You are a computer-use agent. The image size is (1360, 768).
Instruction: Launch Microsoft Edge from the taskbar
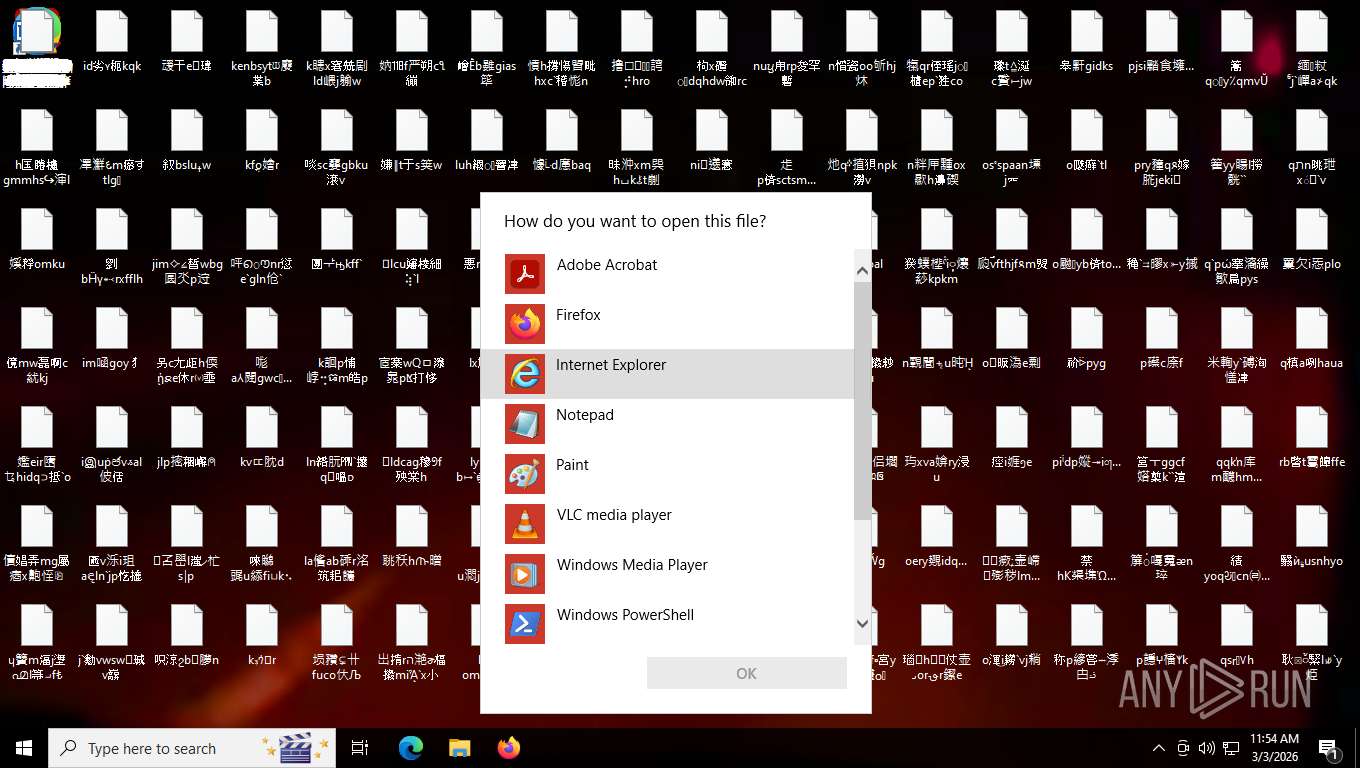click(x=411, y=748)
